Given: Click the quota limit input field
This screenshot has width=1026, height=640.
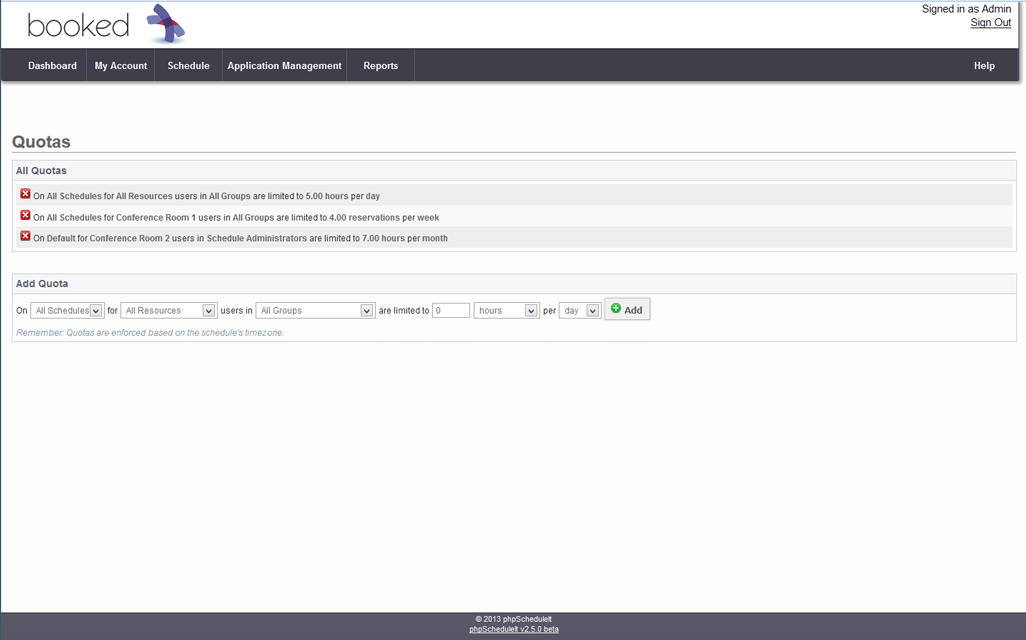Looking at the screenshot, I should pos(451,311).
